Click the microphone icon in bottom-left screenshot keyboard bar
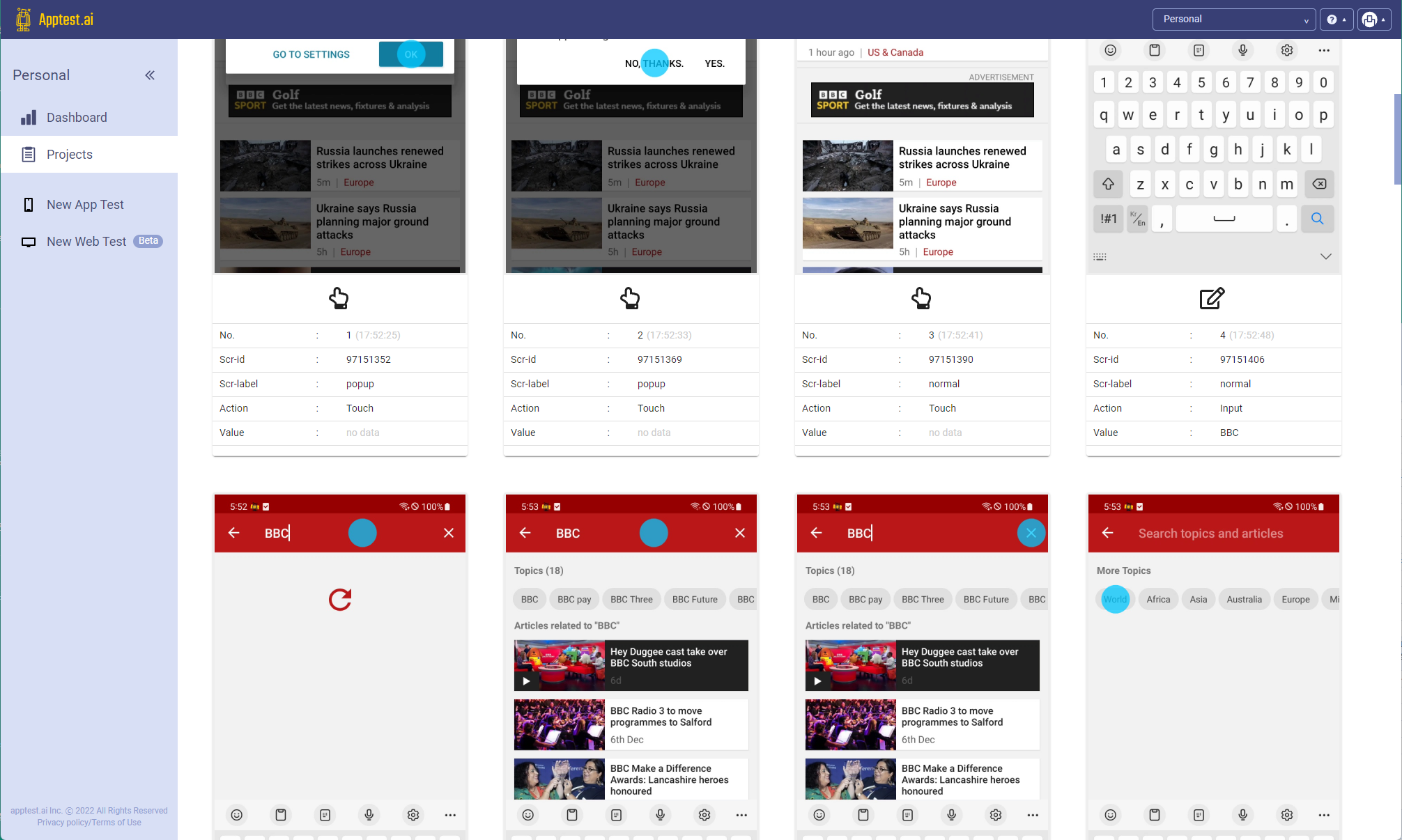This screenshot has width=1402, height=840. tap(369, 815)
